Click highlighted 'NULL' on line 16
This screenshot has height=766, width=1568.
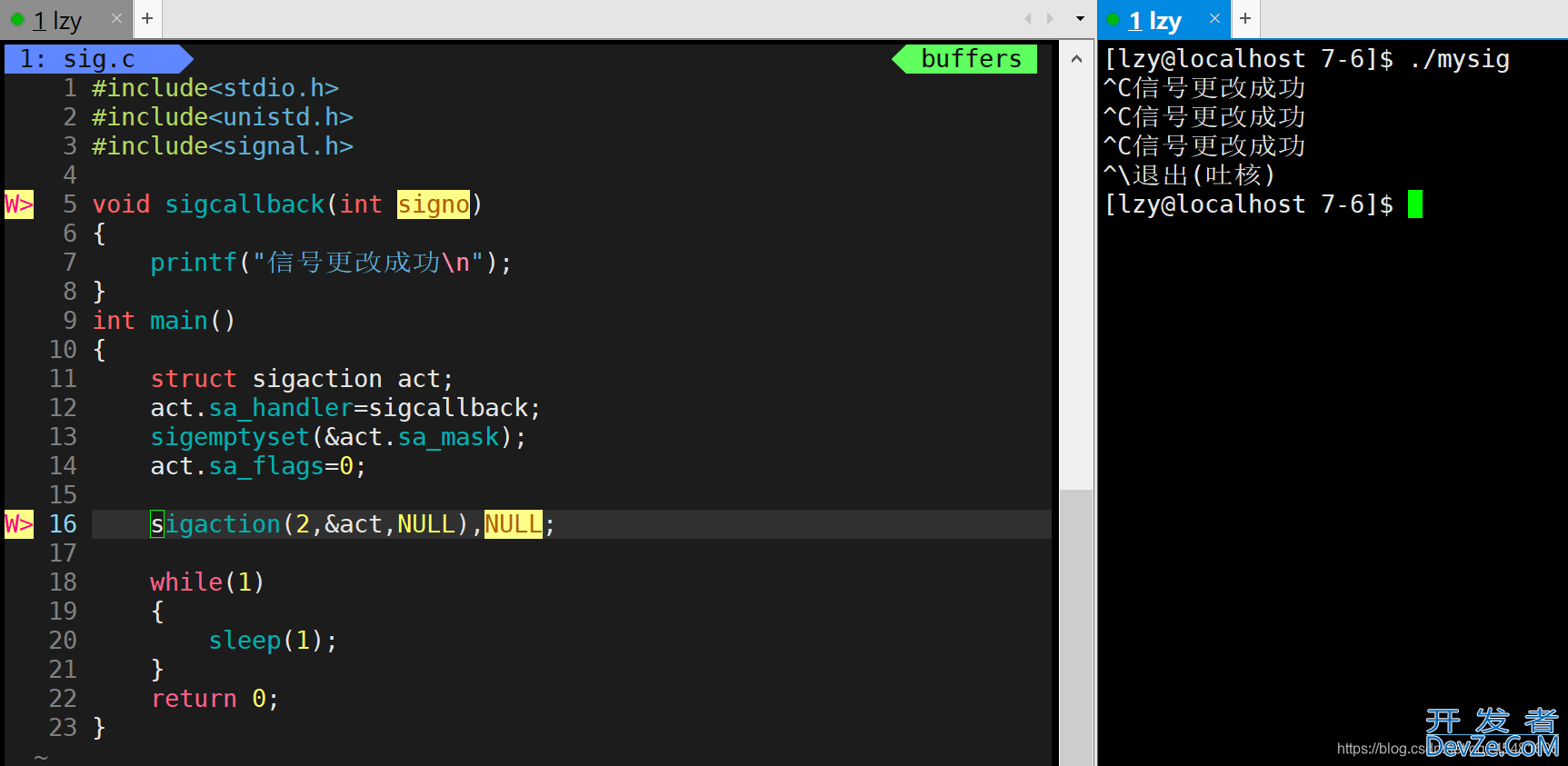pos(514,524)
